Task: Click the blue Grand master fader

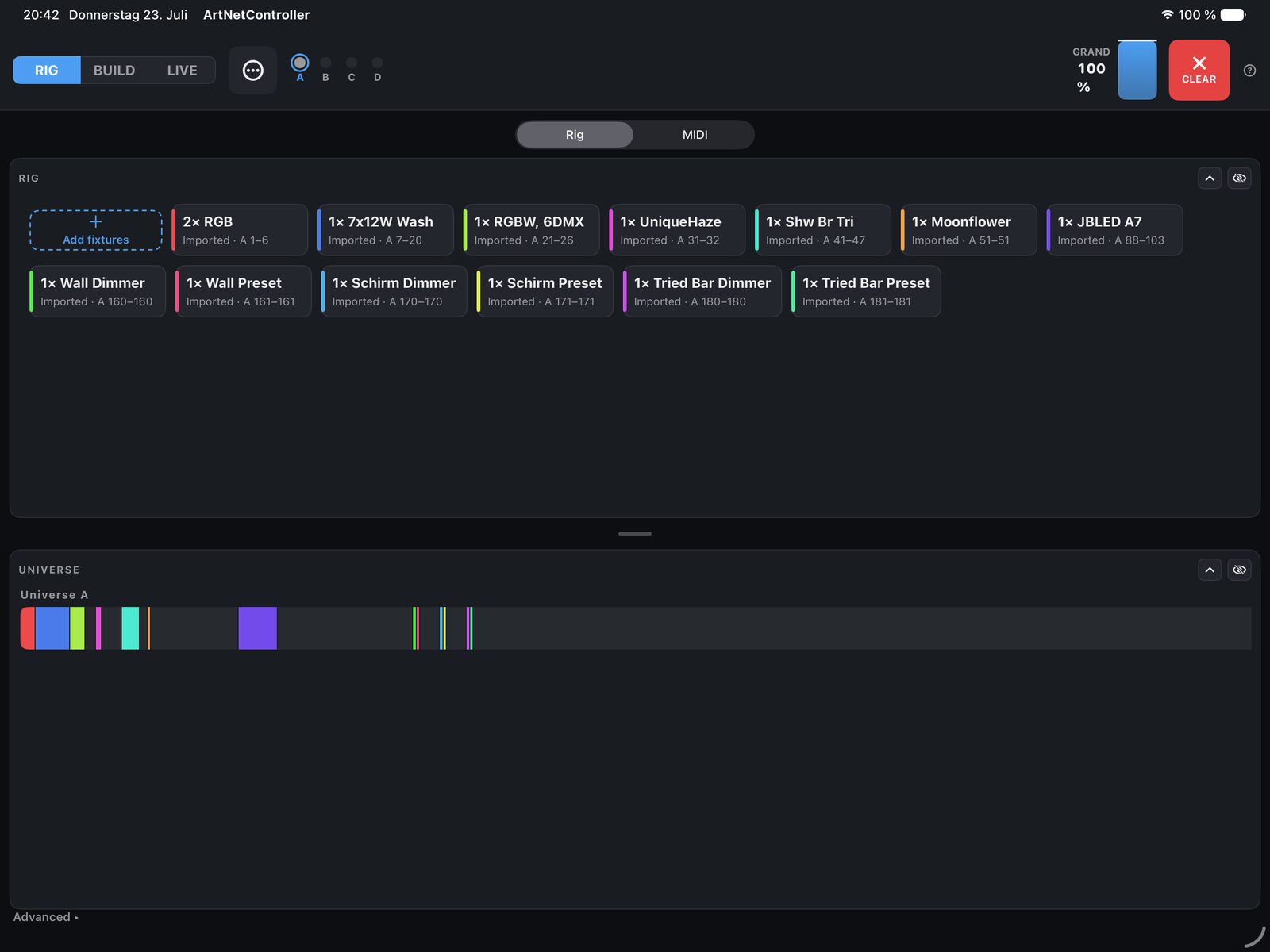Action: [x=1137, y=70]
